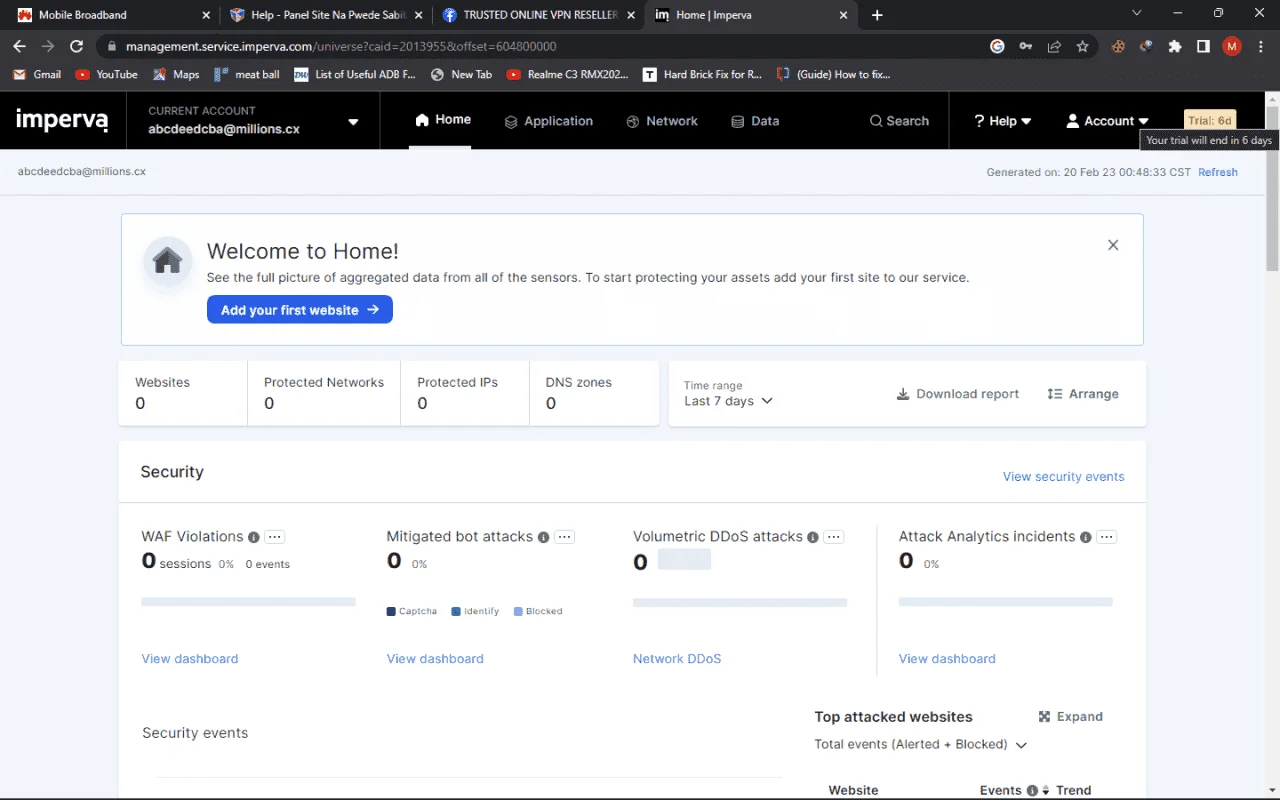Close the Welcome to Home banner
The image size is (1280, 800).
pyautogui.click(x=1113, y=245)
